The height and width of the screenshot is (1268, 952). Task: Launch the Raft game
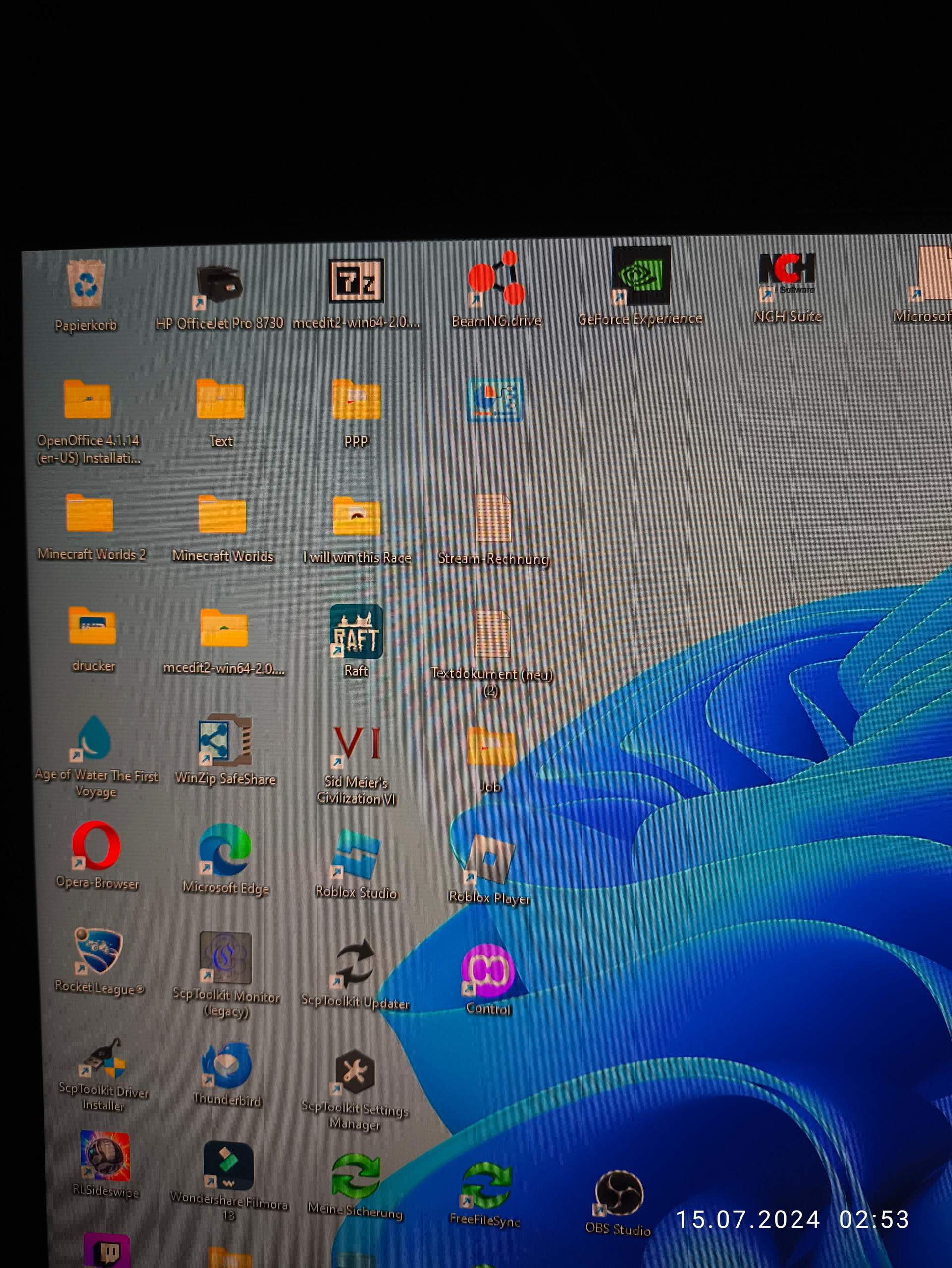[356, 631]
